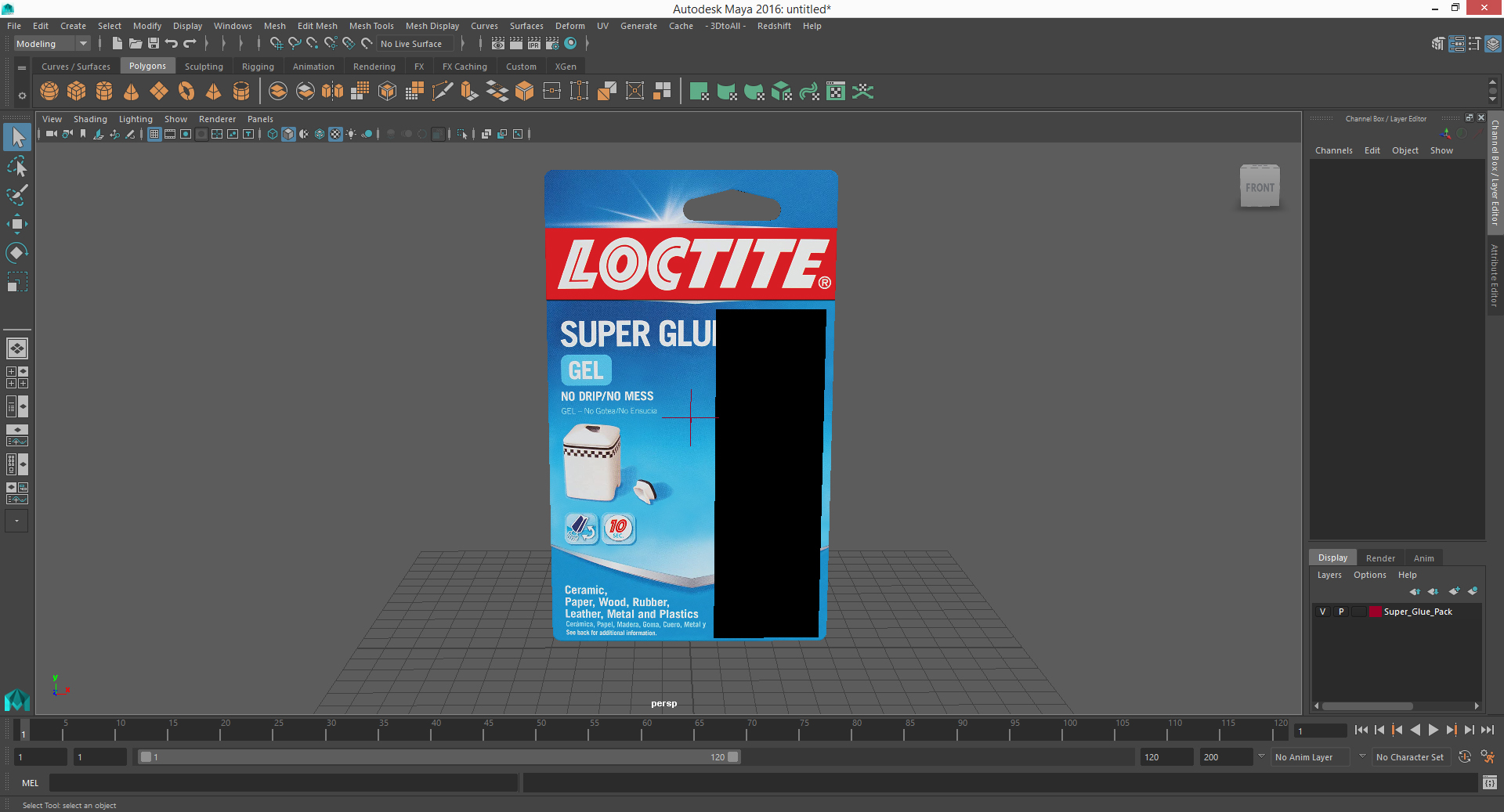Play the animation forwards
The image size is (1504, 812).
[x=1433, y=730]
